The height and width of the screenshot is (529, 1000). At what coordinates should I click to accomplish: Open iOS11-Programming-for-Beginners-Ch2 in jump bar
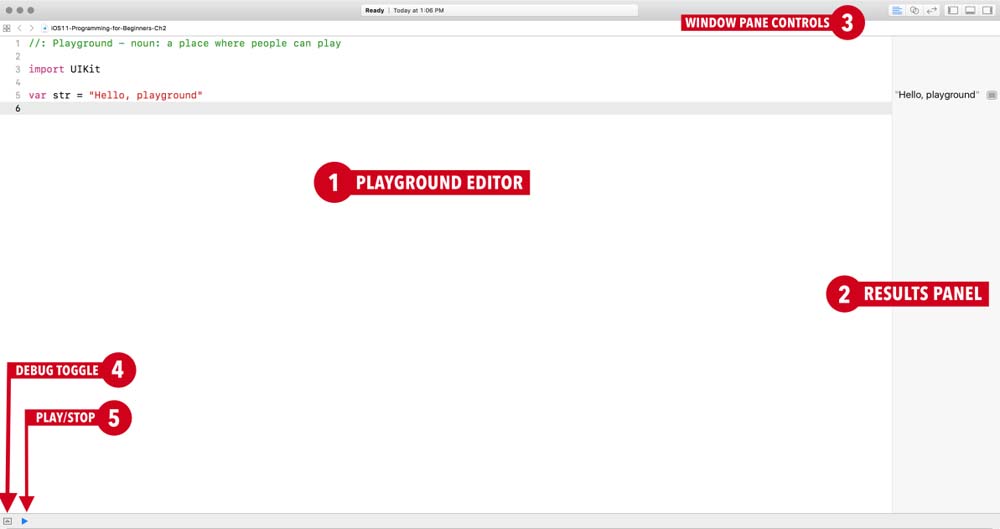tap(108, 28)
